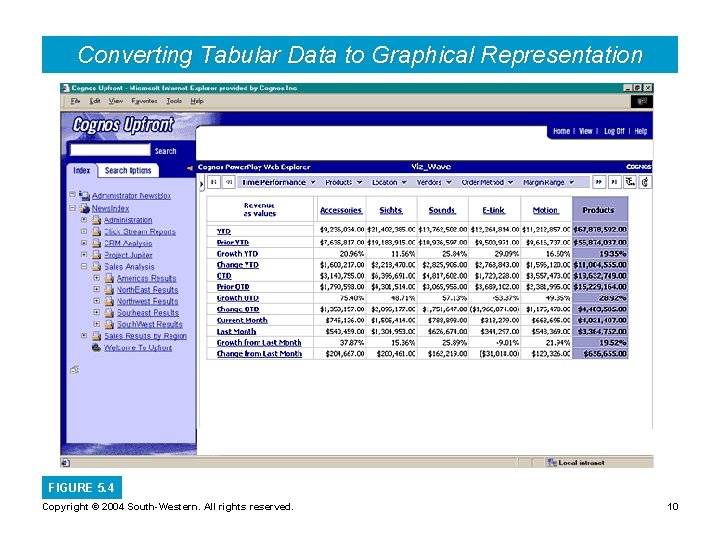Click the Log Off link
Screen dimensions: 720x540
pyautogui.click(x=614, y=131)
